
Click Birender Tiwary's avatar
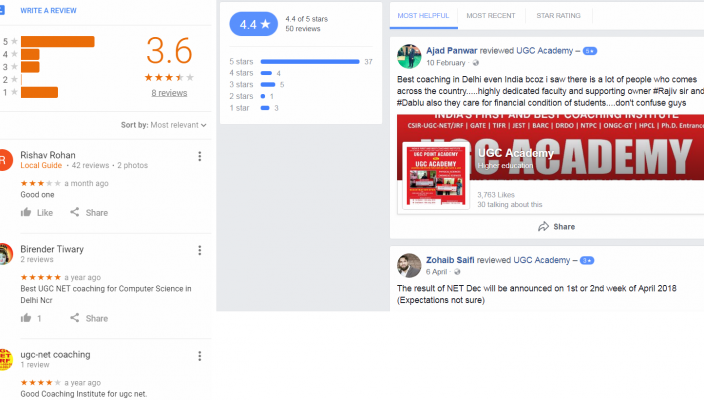pyautogui.click(x=5, y=254)
